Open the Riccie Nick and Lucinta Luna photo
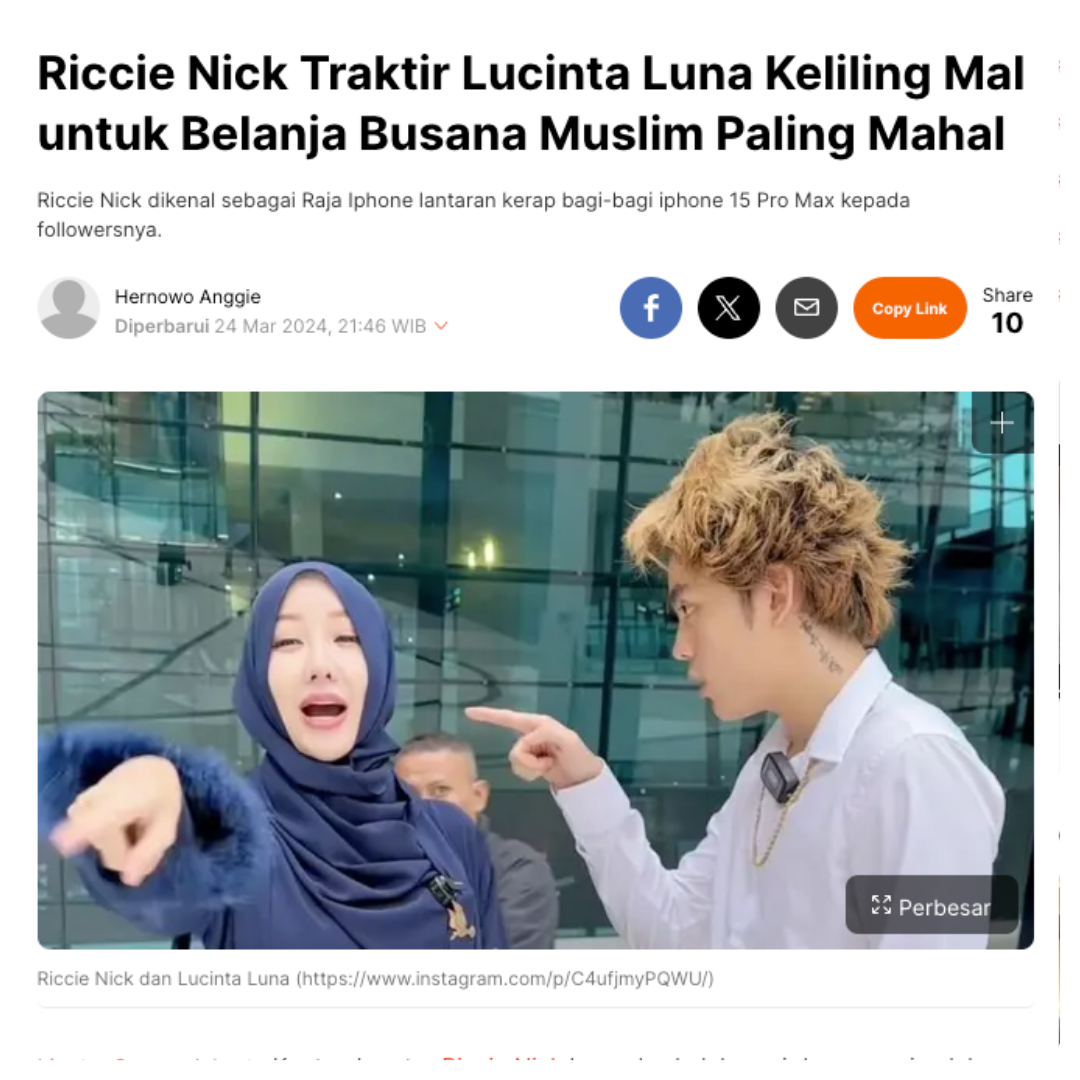 click(535, 670)
